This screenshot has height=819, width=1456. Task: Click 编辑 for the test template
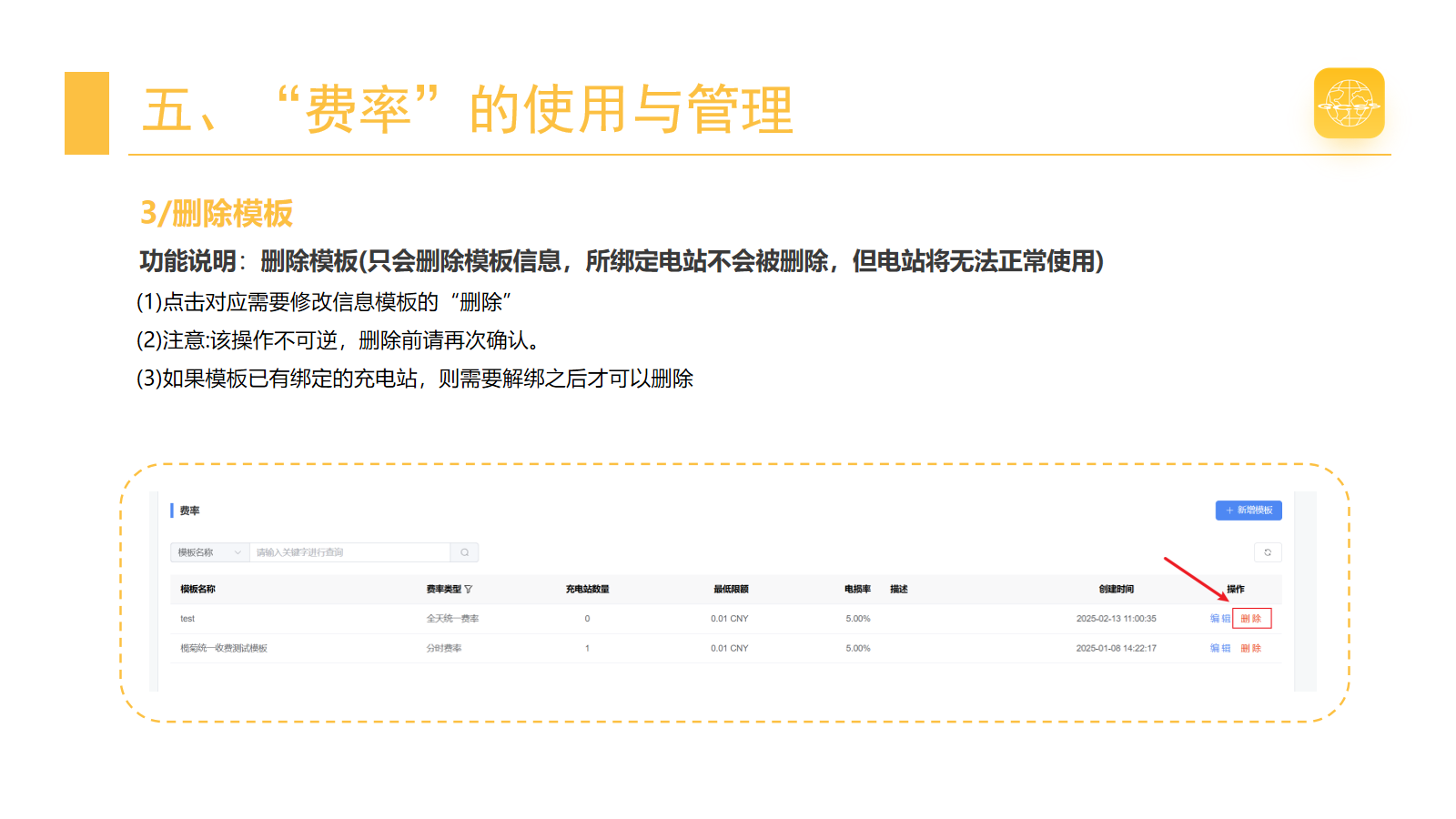pyautogui.click(x=1219, y=619)
